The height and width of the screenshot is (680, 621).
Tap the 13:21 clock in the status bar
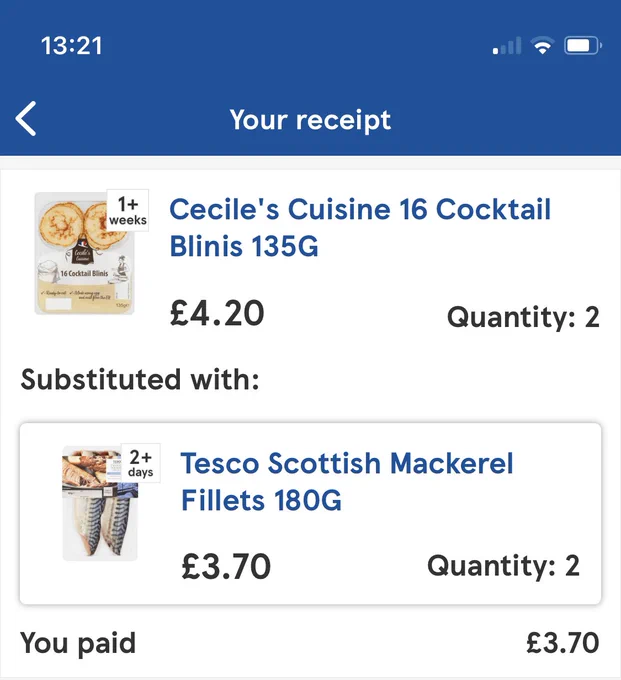pyautogui.click(x=72, y=46)
